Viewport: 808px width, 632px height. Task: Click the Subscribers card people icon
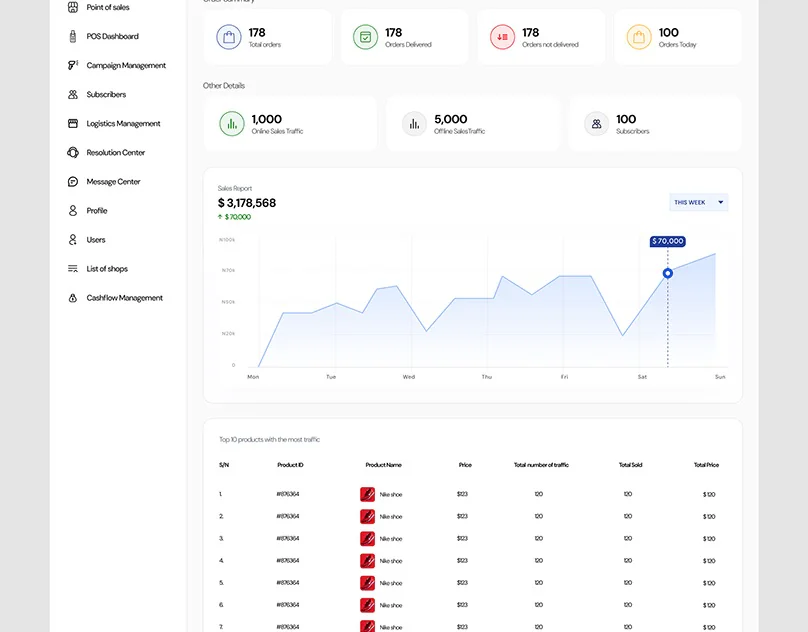pos(597,124)
